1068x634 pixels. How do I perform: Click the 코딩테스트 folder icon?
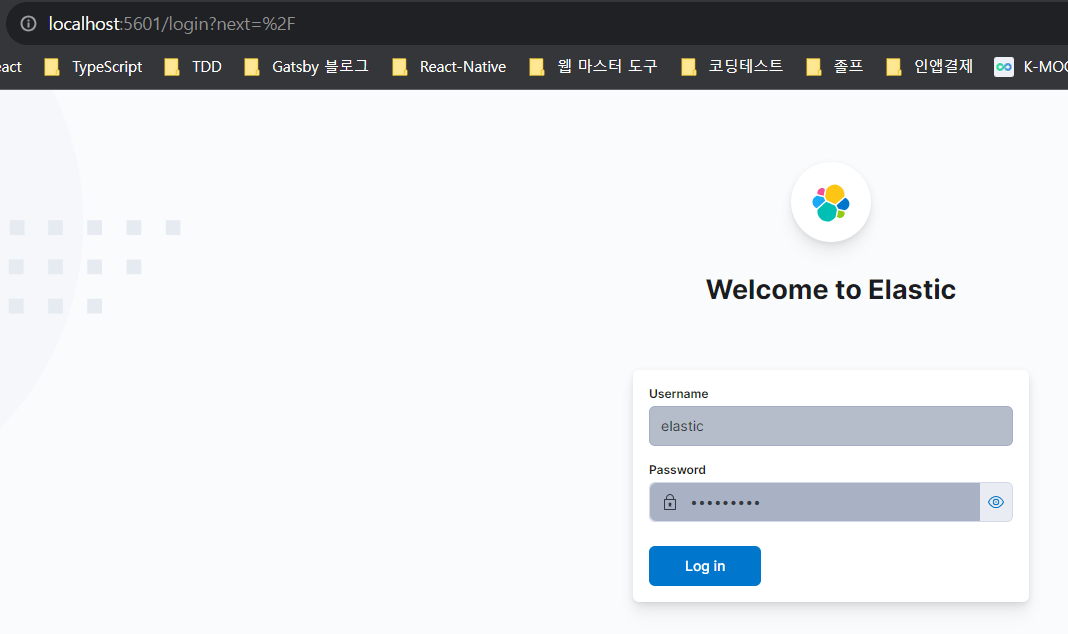(x=689, y=67)
